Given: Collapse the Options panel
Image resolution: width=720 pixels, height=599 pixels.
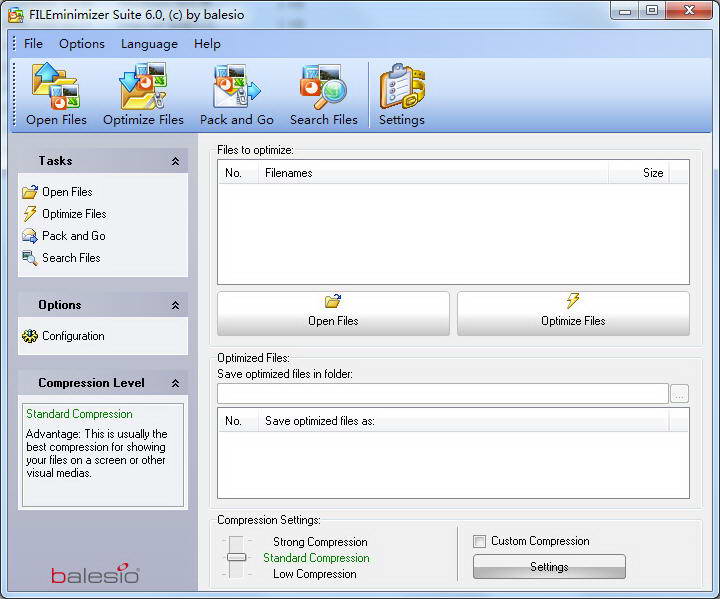Looking at the screenshot, I should pyautogui.click(x=175, y=305).
